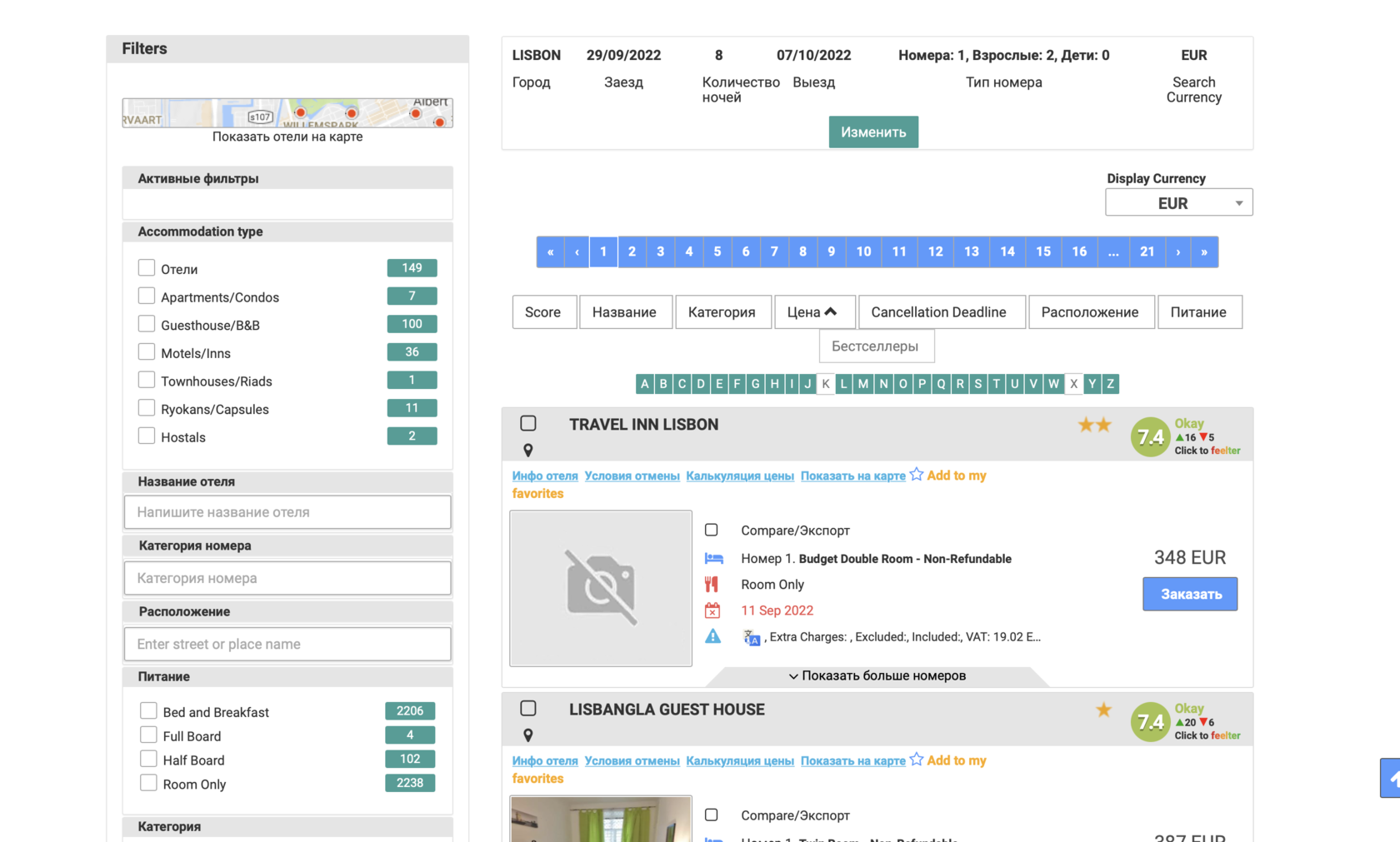This screenshot has width=1400, height=842.
Task: Click the blue warning triangle icon
Action: click(x=712, y=636)
